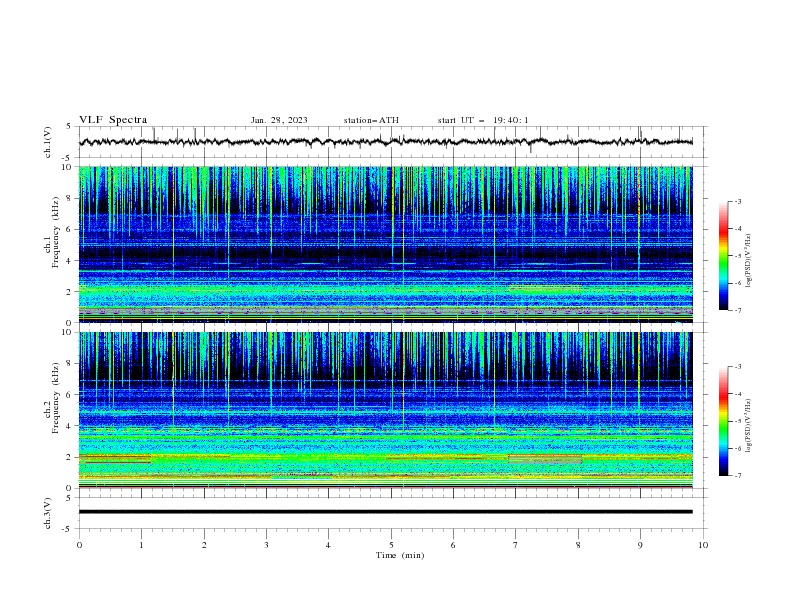This screenshot has height=612, width=792.
Task: Click the "5" volt tick on ch.1(V) axis
Action: (70, 127)
